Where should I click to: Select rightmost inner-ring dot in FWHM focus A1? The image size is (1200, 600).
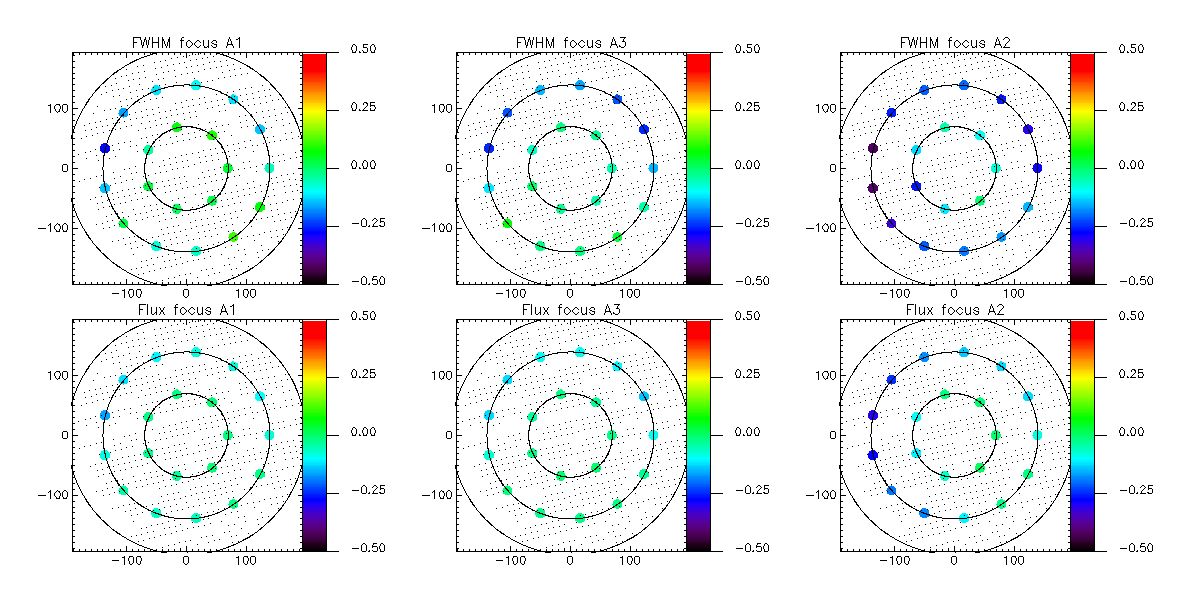pos(228,168)
